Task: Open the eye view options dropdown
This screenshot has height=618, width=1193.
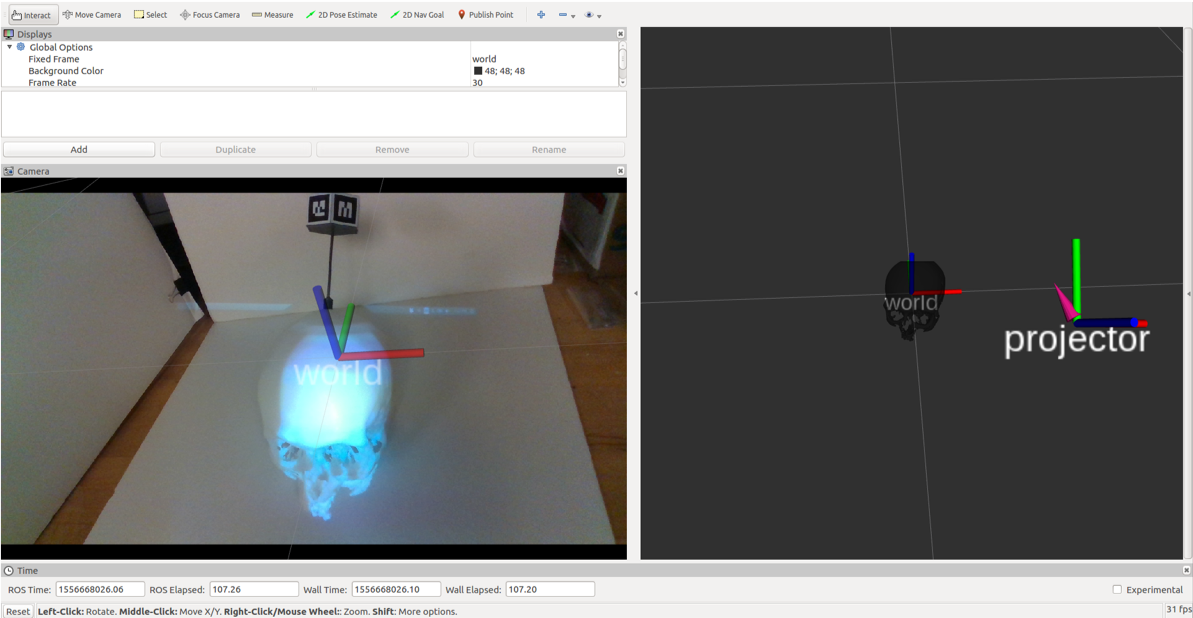Action: point(593,15)
